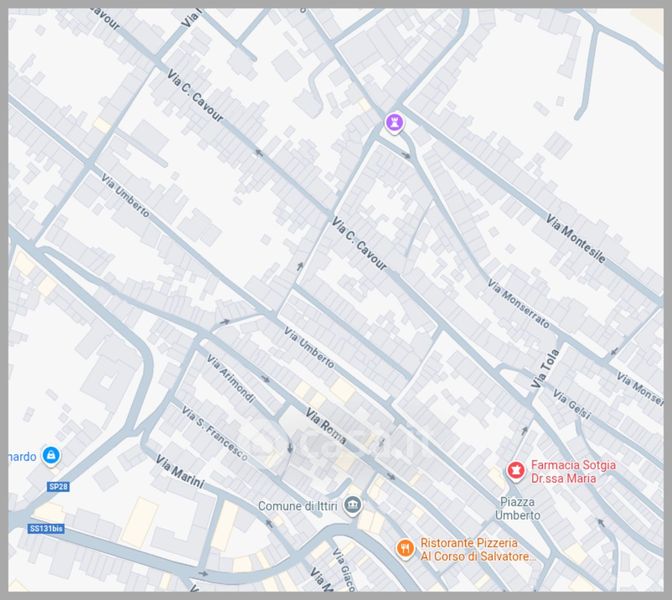Image resolution: width=672 pixels, height=600 pixels.
Task: Select the Via Arimondi street label
Action: pyautogui.click(x=230, y=380)
